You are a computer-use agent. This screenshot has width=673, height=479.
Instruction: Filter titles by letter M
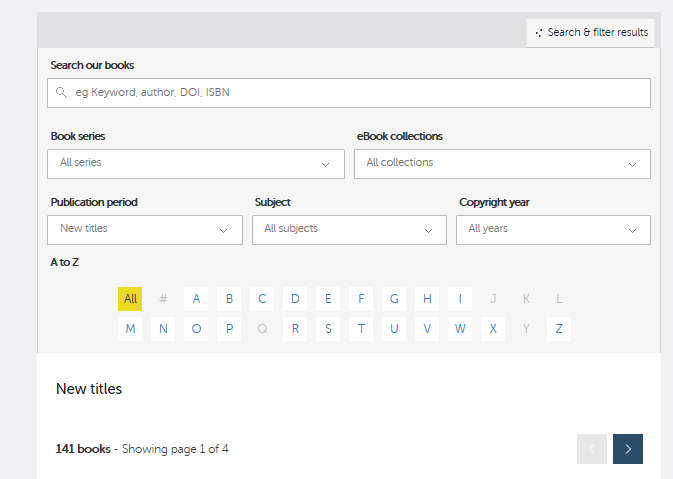click(130, 329)
